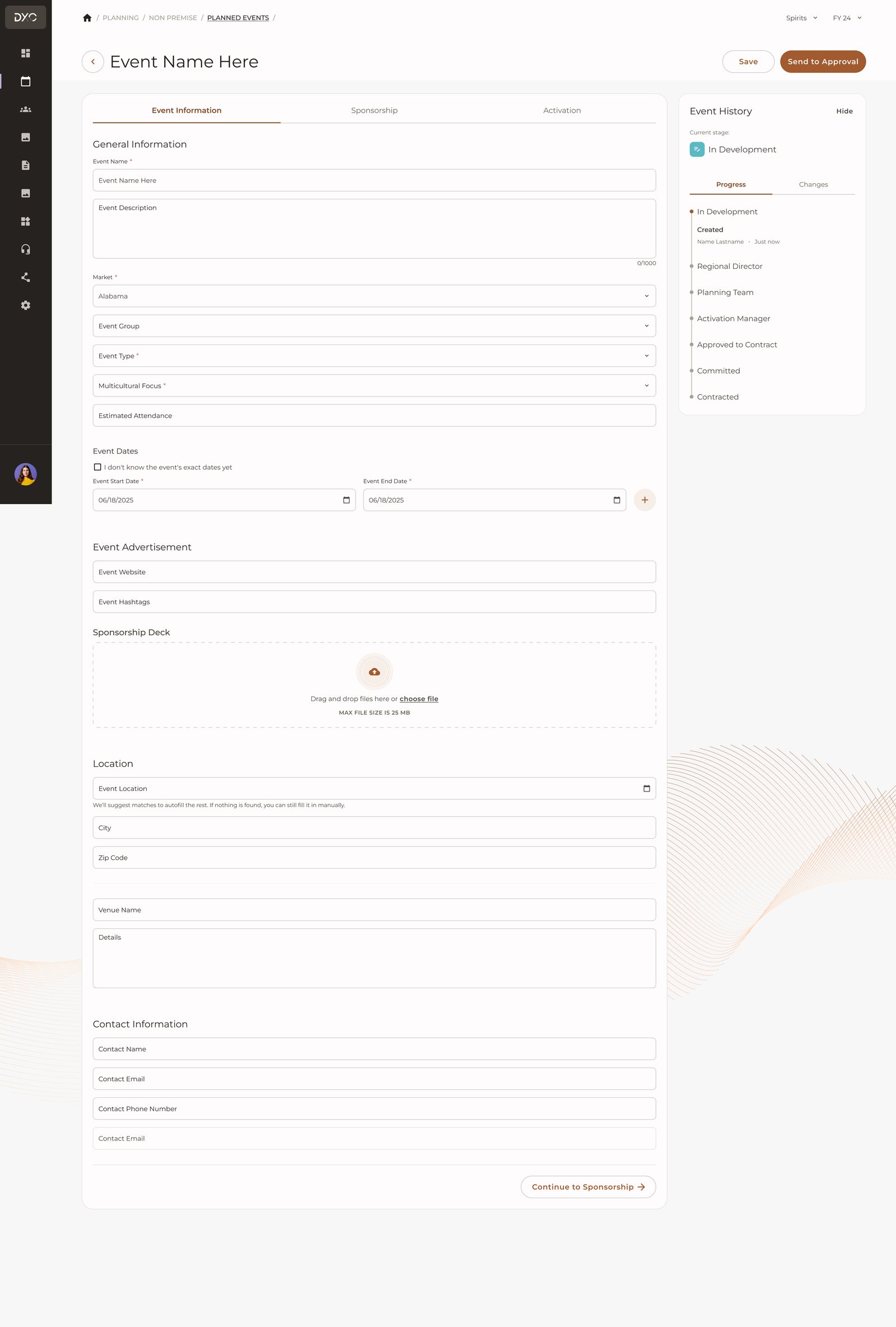Click the In Development stage icon
Viewport: 896px width, 1327px height.
(697, 150)
